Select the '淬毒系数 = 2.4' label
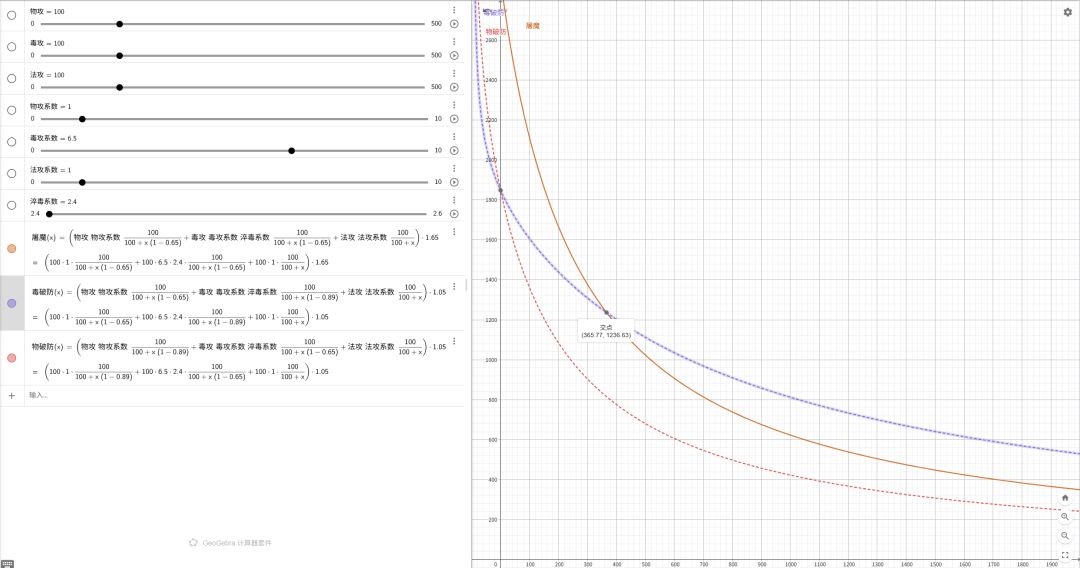 tap(53, 202)
